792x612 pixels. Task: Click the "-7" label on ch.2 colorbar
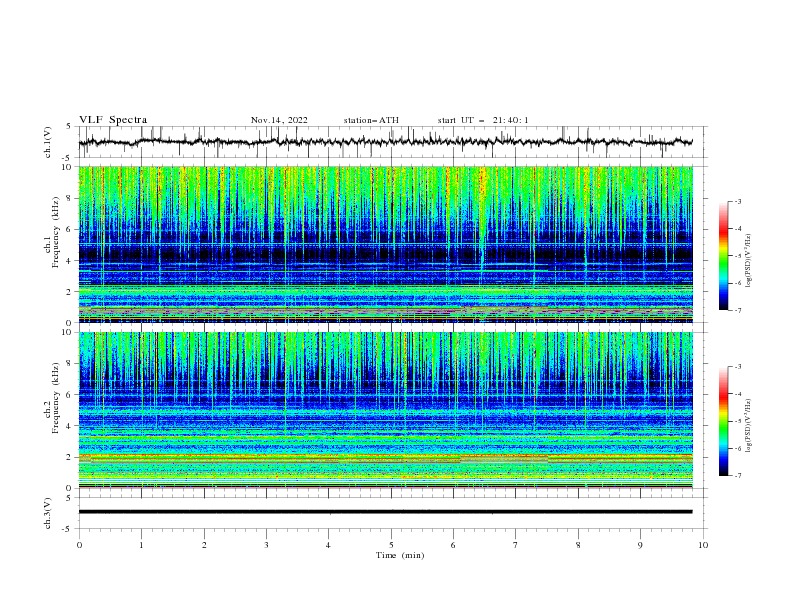pos(738,475)
